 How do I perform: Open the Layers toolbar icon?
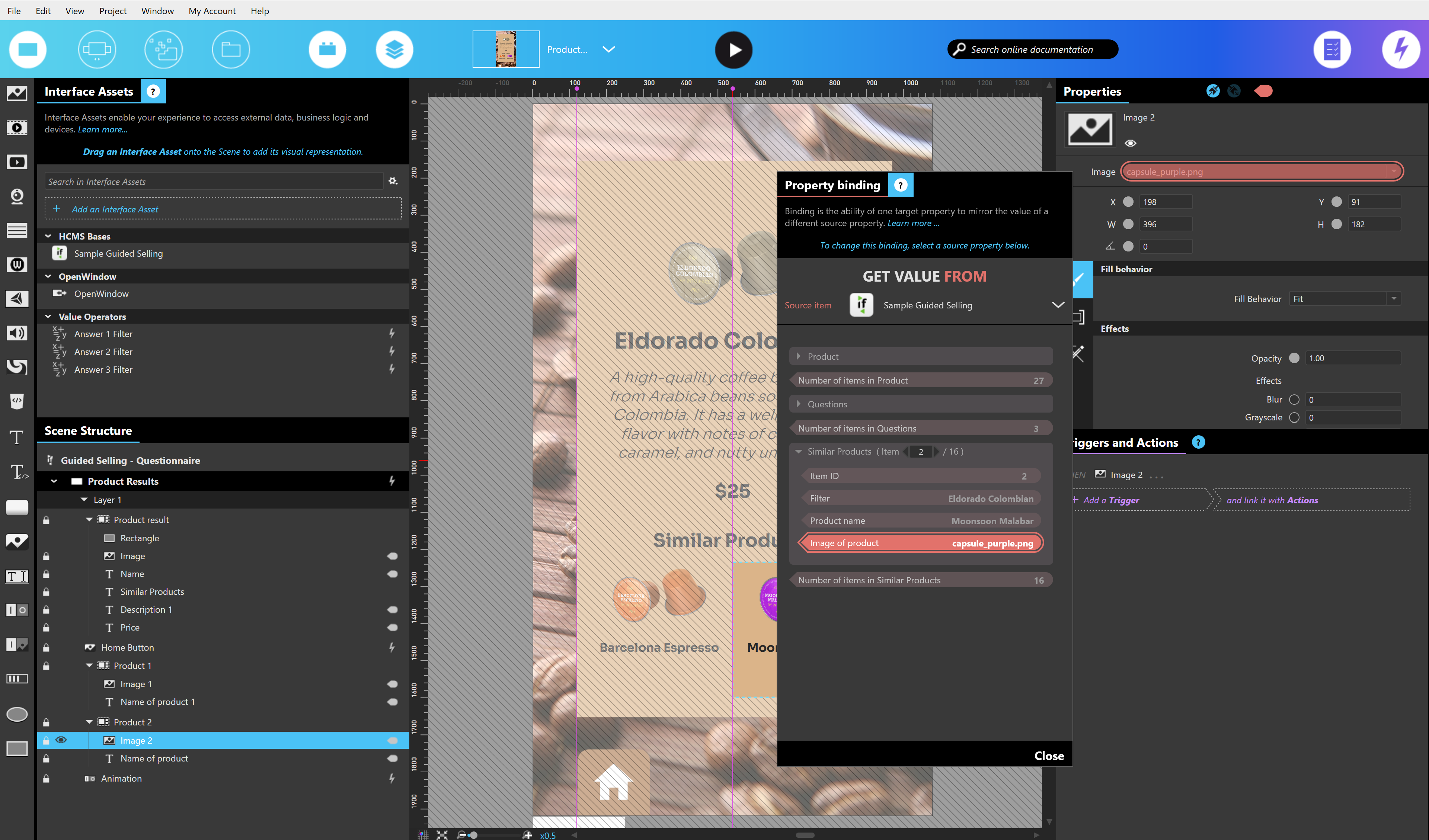pos(394,49)
